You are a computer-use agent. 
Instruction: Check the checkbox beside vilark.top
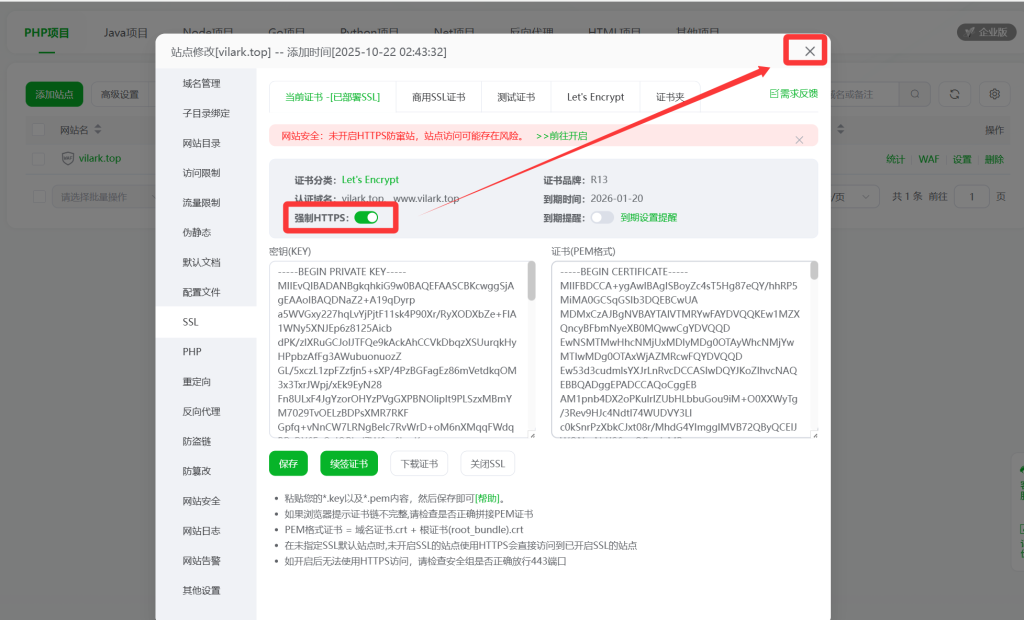[x=38, y=158]
